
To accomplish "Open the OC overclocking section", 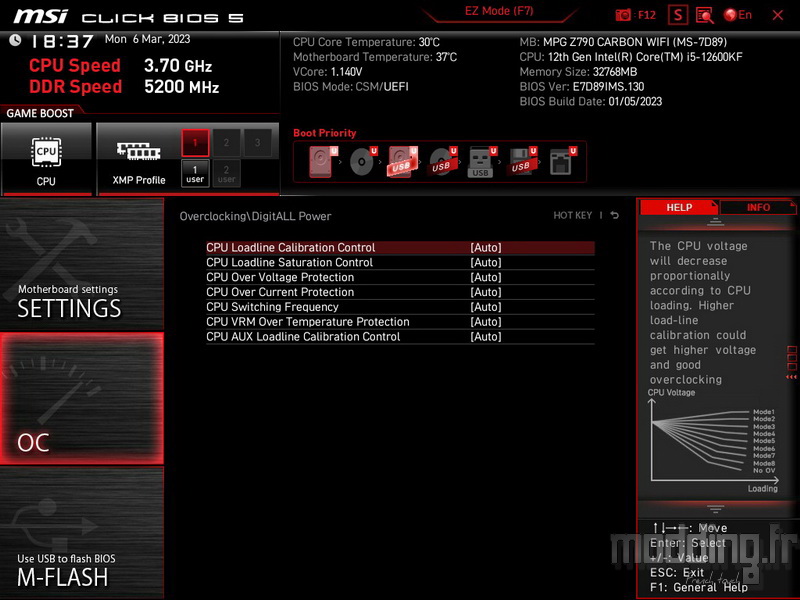I will pyautogui.click(x=82, y=398).
